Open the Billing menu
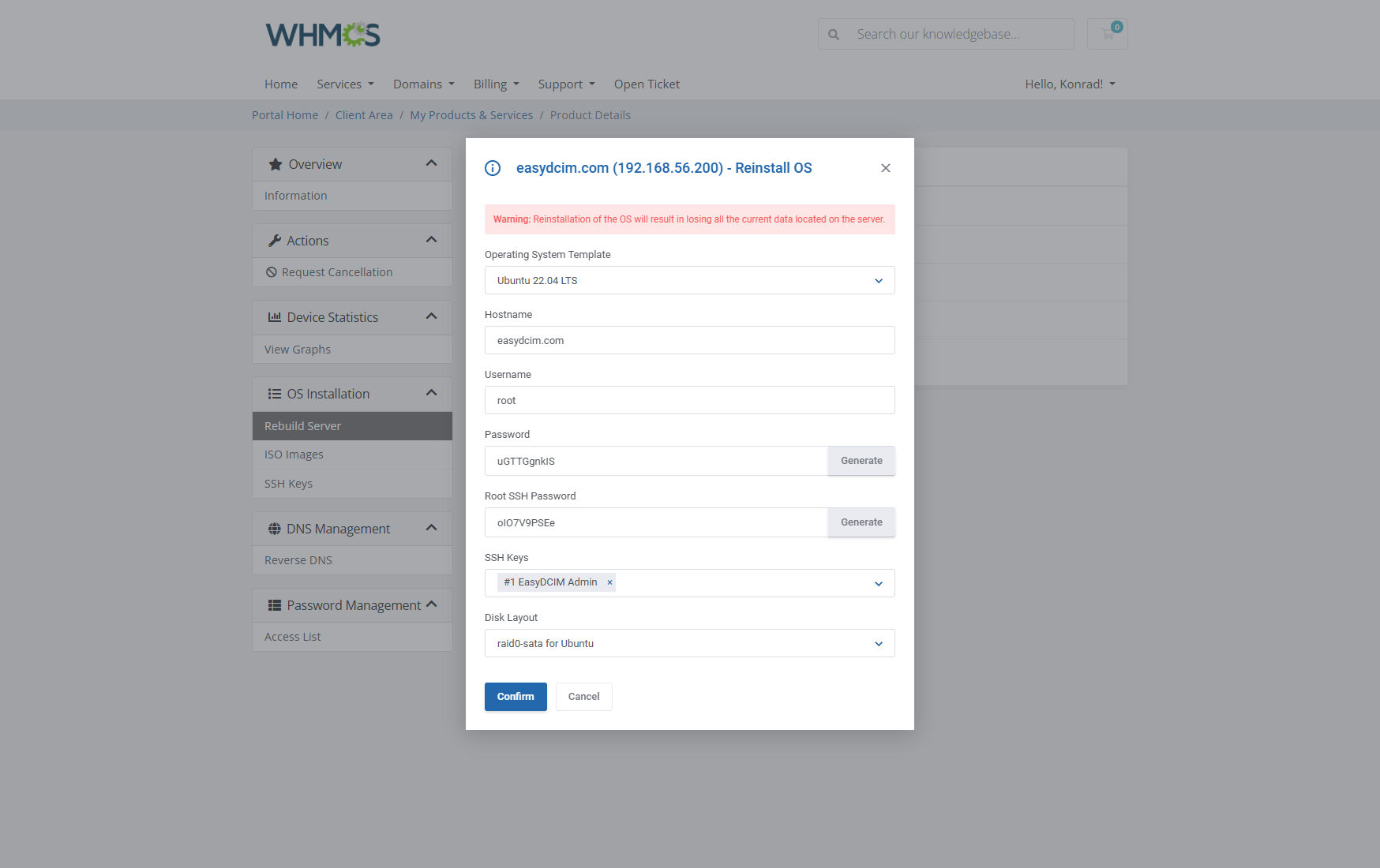Viewport: 1380px width, 868px height. (x=497, y=84)
